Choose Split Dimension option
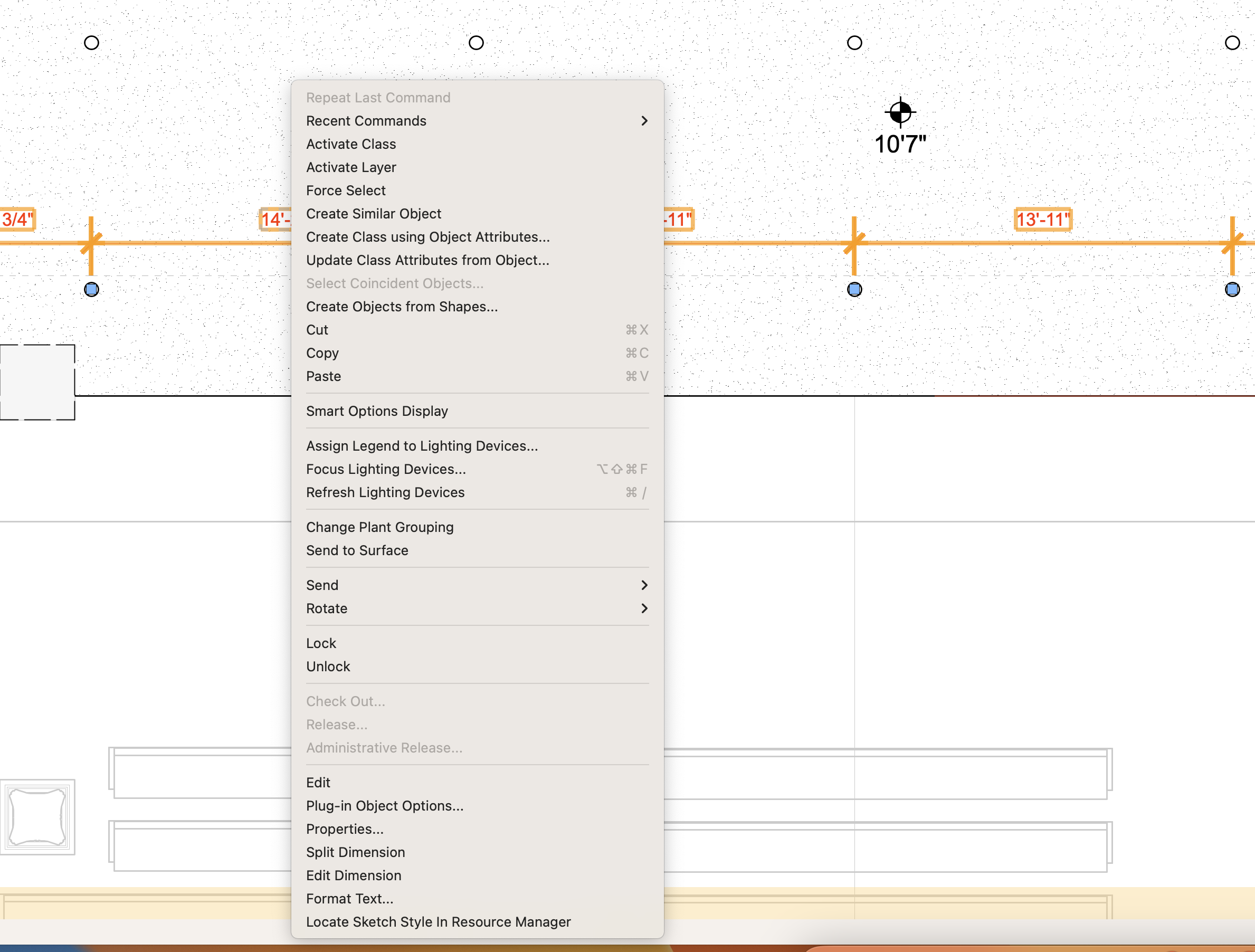This screenshot has height=952, width=1255. [x=355, y=852]
